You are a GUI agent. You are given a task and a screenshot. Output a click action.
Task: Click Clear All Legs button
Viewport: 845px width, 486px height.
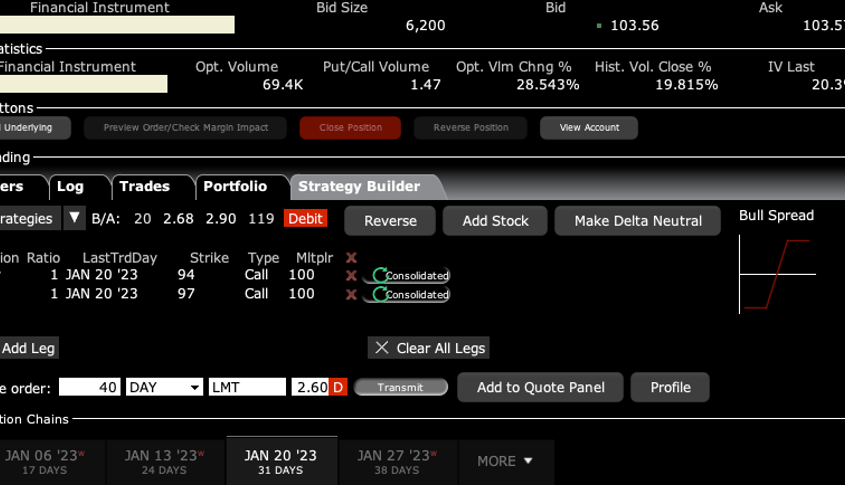click(429, 348)
